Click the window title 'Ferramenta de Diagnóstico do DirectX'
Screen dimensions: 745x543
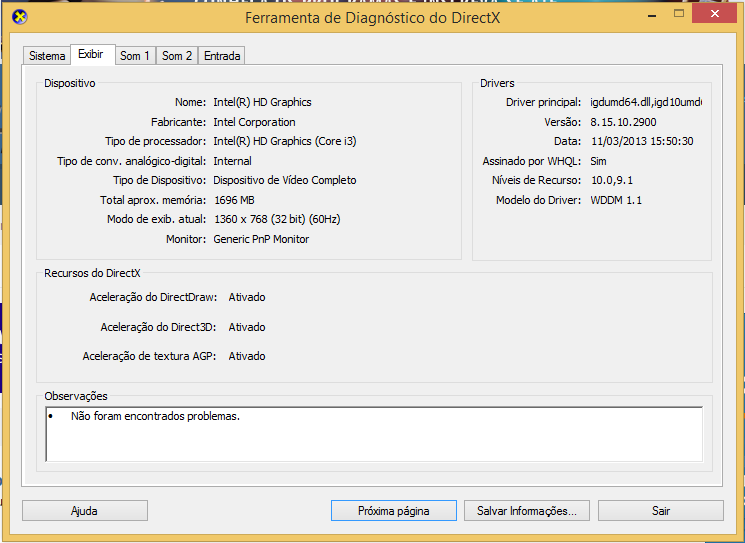tap(372, 18)
